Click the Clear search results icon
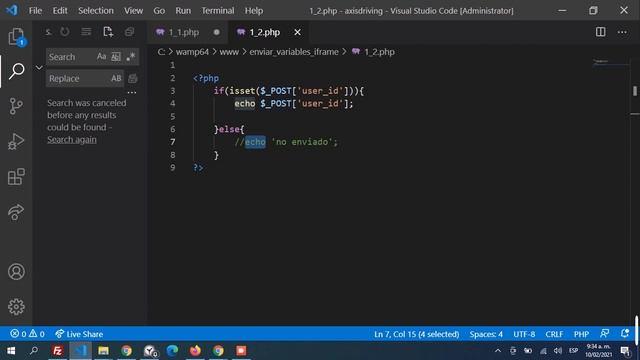The height and width of the screenshot is (360, 640). click(x=86, y=32)
